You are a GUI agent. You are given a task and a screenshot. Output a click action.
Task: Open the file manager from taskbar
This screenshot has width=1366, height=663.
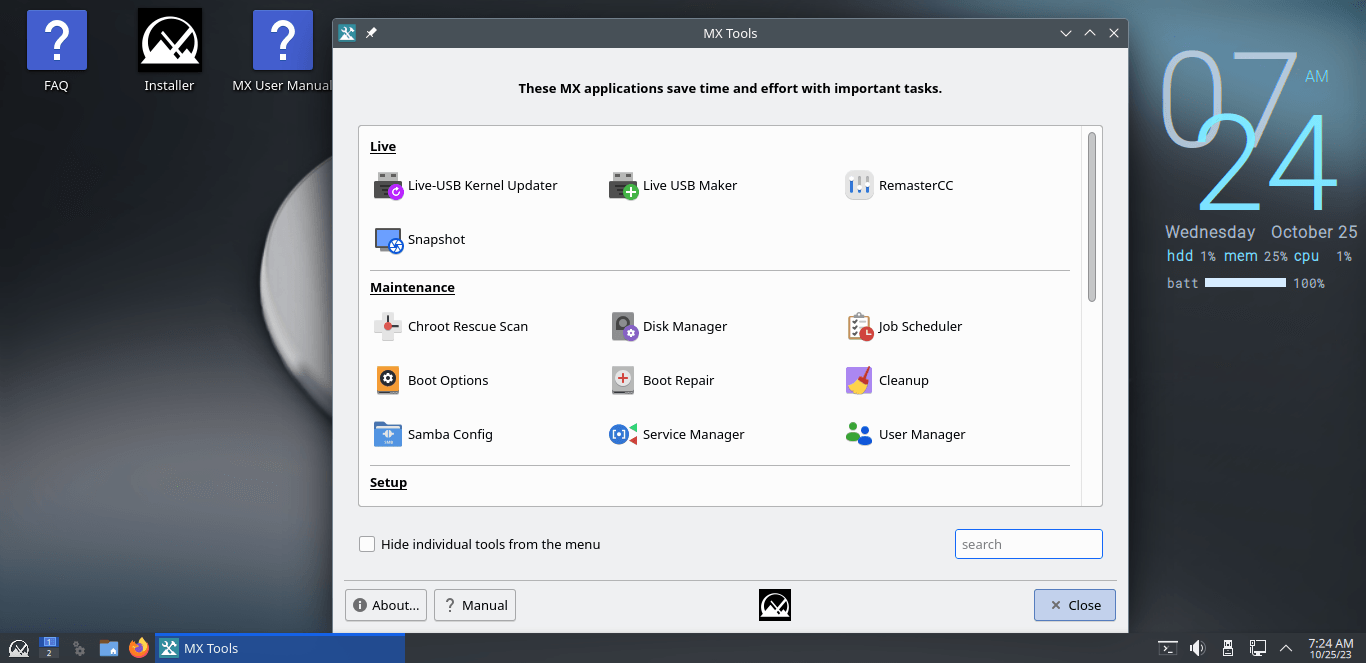pos(109,648)
